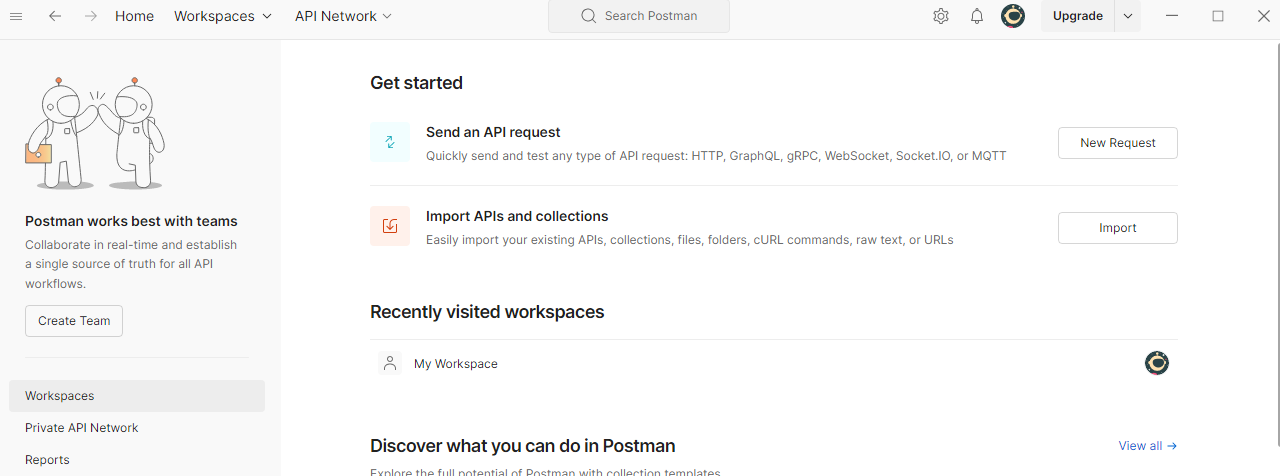This screenshot has width=1280, height=476.
Task: Go forward with the right arrow
Action: point(91,16)
